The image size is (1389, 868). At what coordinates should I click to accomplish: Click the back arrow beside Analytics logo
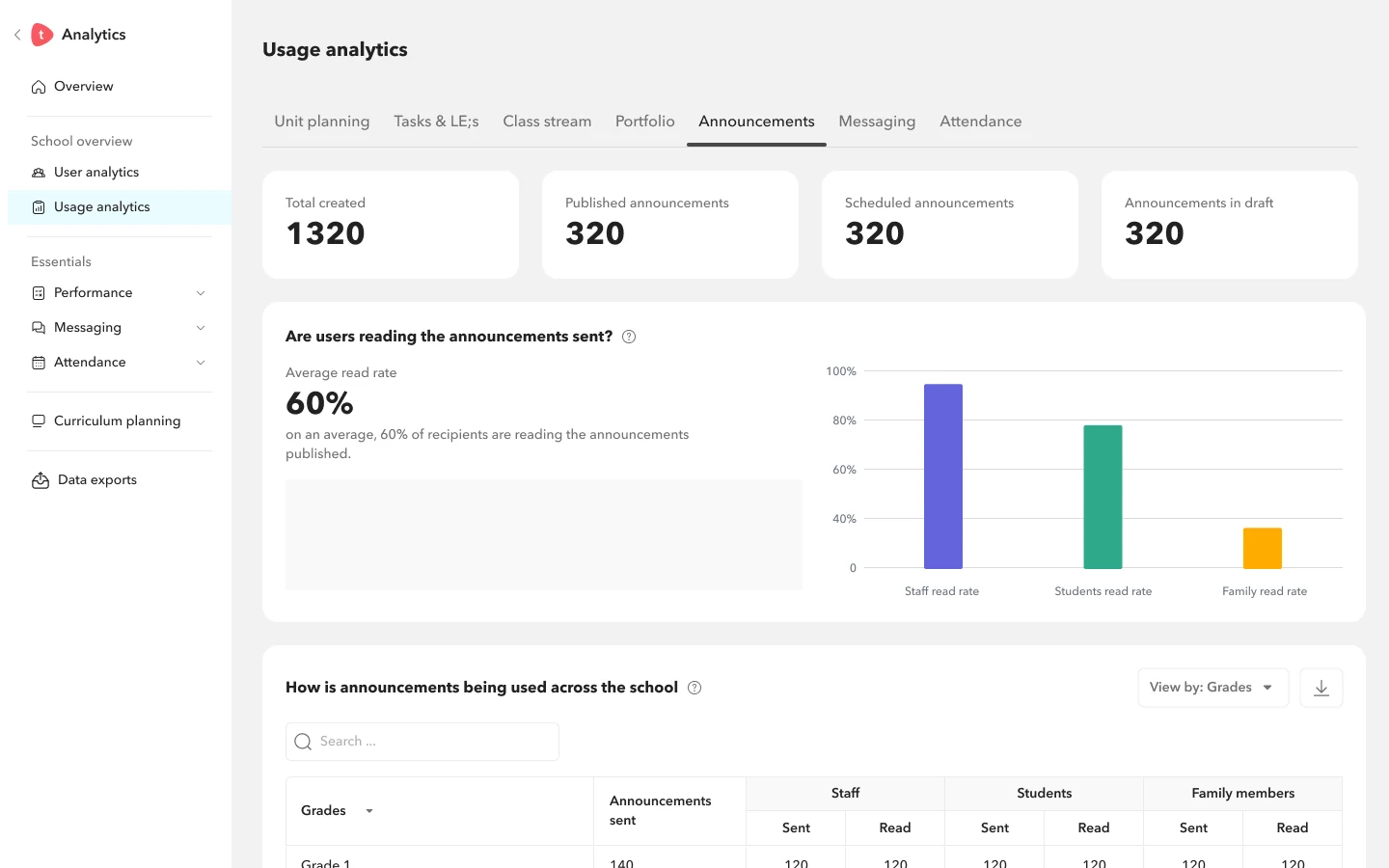17,35
